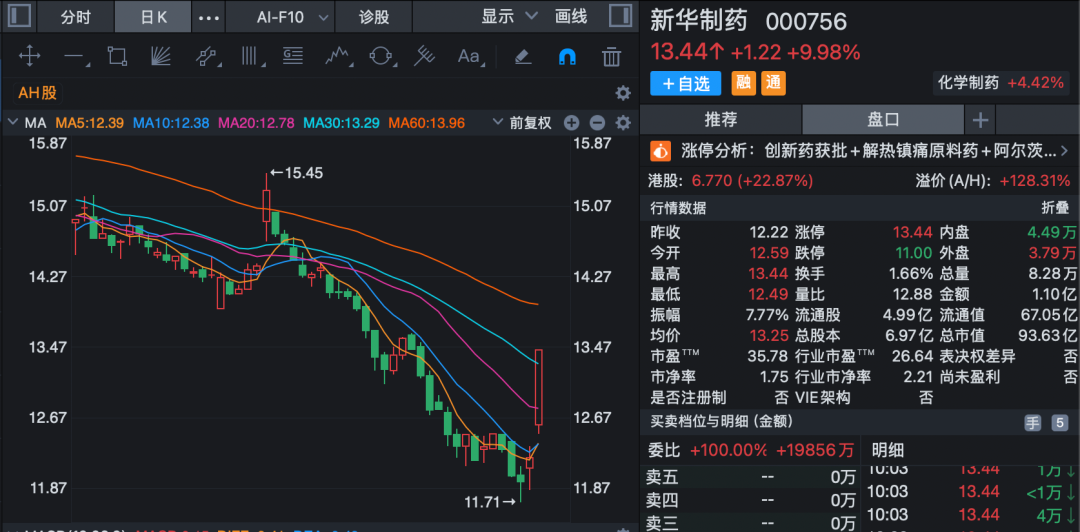The height and width of the screenshot is (532, 1080).
Task: Select the pitchfork/regression lines tool
Action: (x=424, y=56)
